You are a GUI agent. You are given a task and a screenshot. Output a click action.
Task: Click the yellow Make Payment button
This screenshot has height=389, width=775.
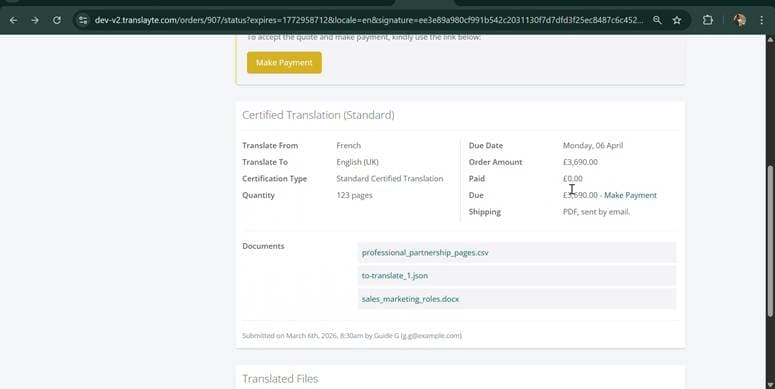click(284, 63)
